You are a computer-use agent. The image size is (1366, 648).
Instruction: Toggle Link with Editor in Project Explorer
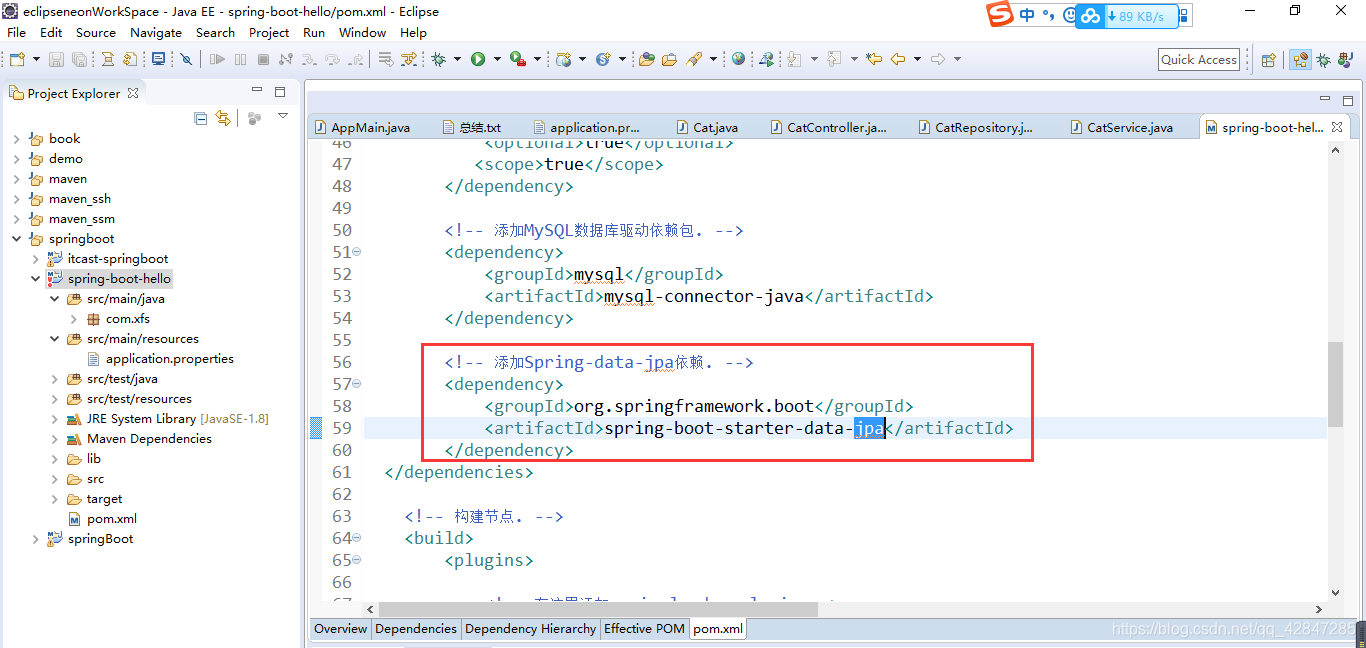click(223, 118)
